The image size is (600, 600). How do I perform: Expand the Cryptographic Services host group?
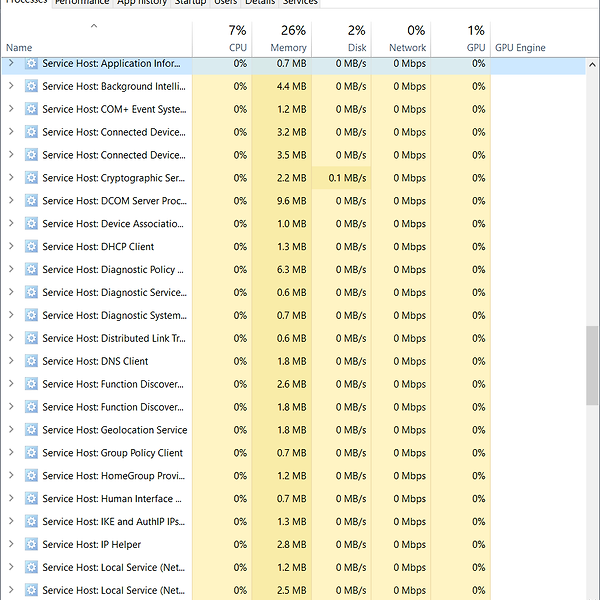pos(11,178)
